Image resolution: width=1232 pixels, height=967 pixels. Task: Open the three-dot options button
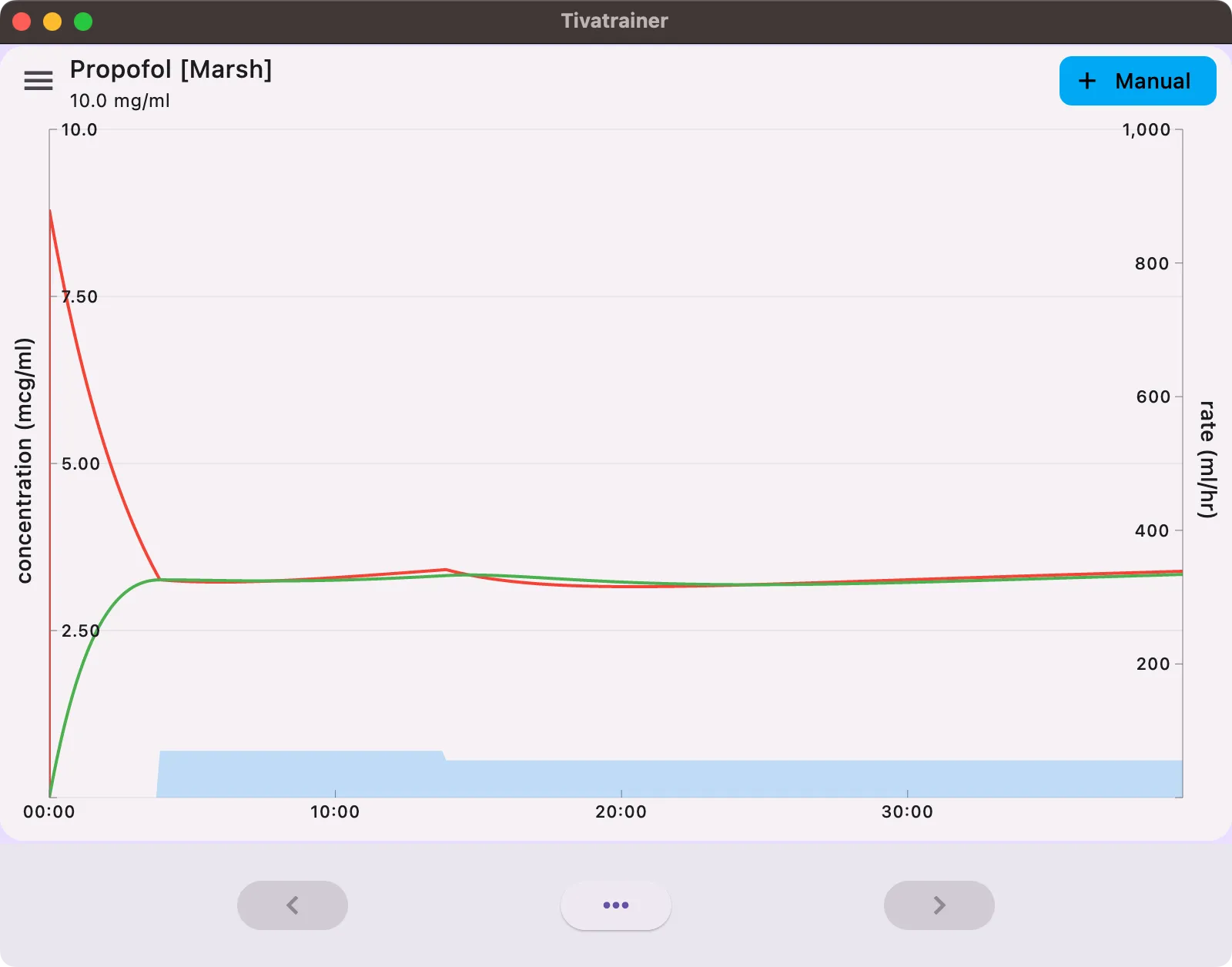coord(615,905)
